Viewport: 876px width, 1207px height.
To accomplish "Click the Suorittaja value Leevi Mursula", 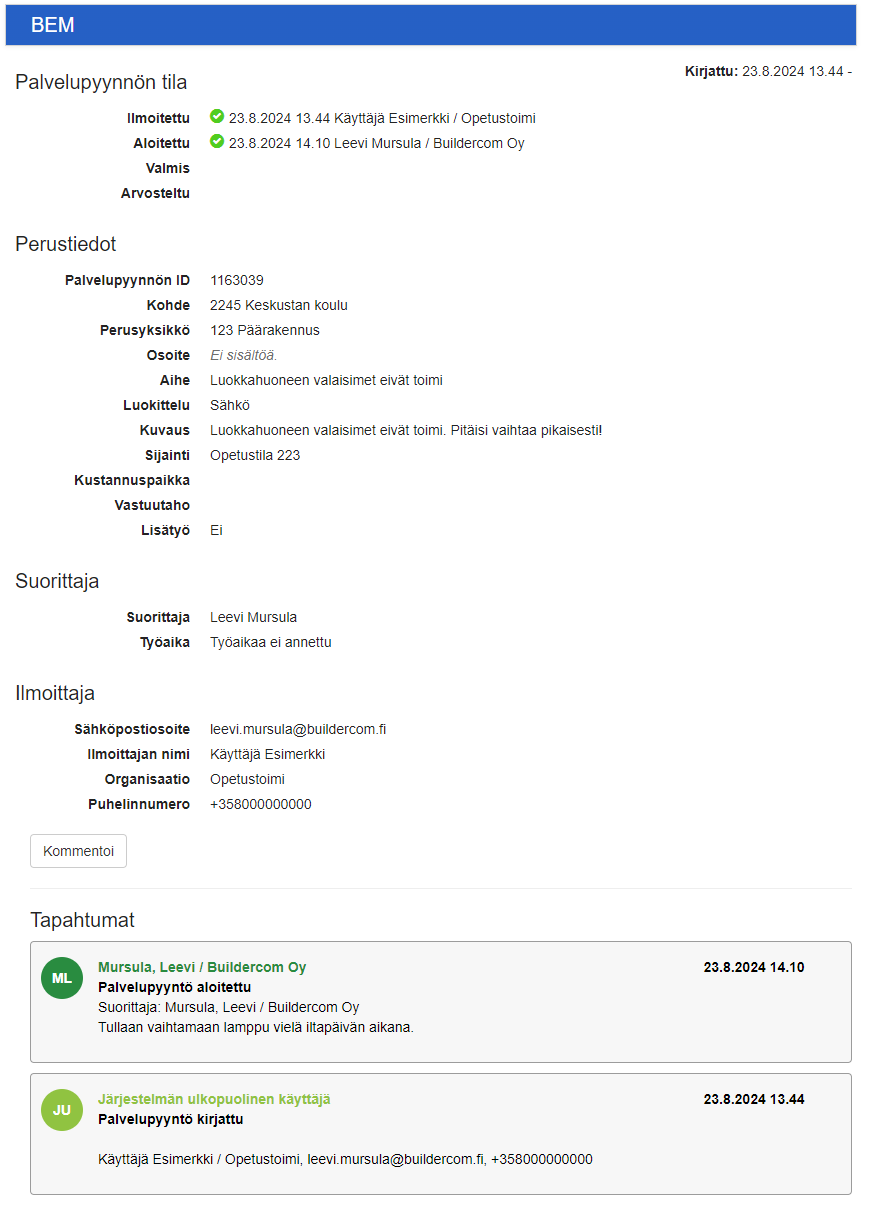I will tap(254, 617).
